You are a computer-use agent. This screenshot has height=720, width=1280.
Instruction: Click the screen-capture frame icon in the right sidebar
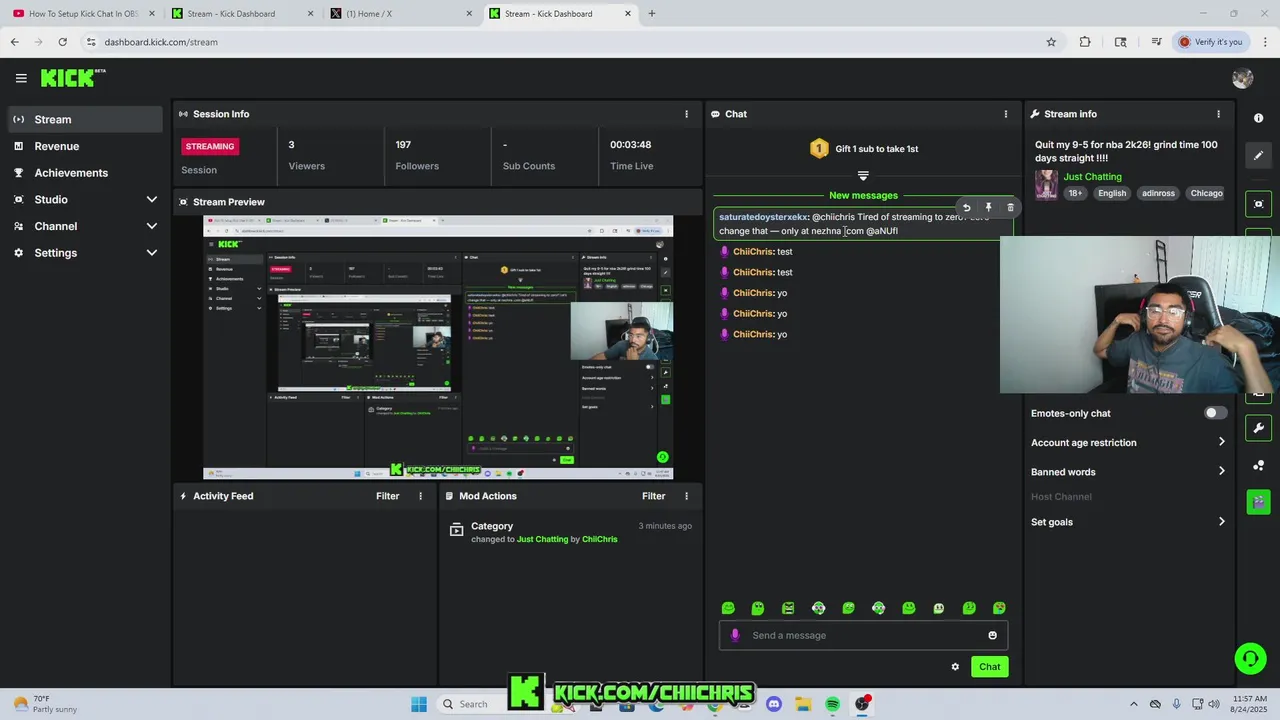[x=1258, y=204]
